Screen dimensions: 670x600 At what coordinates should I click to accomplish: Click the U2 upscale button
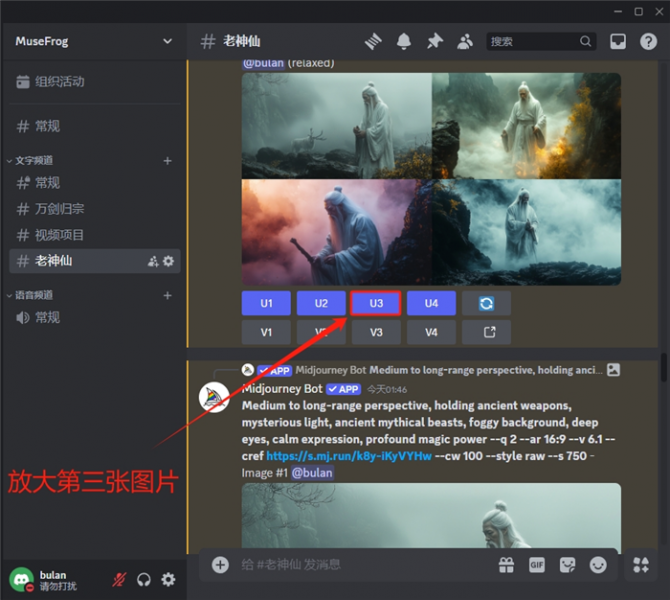[321, 303]
